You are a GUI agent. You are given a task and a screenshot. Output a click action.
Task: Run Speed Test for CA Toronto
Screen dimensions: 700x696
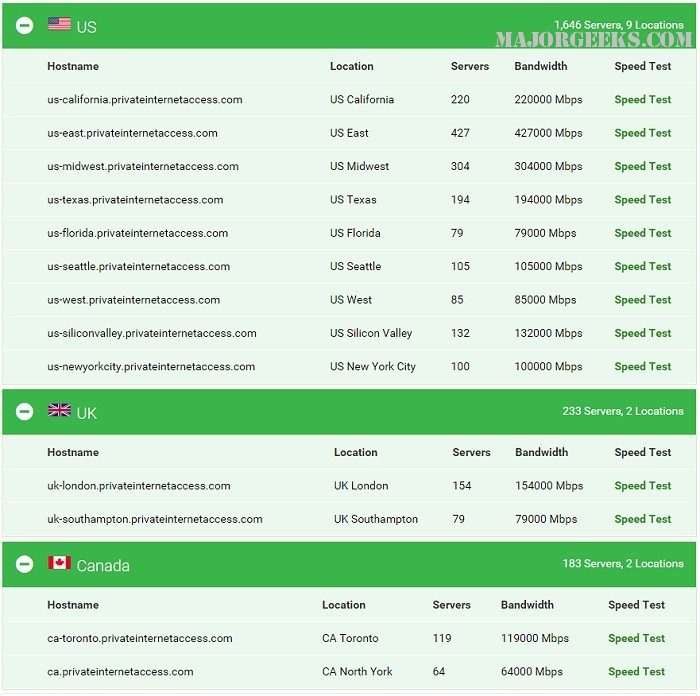636,638
